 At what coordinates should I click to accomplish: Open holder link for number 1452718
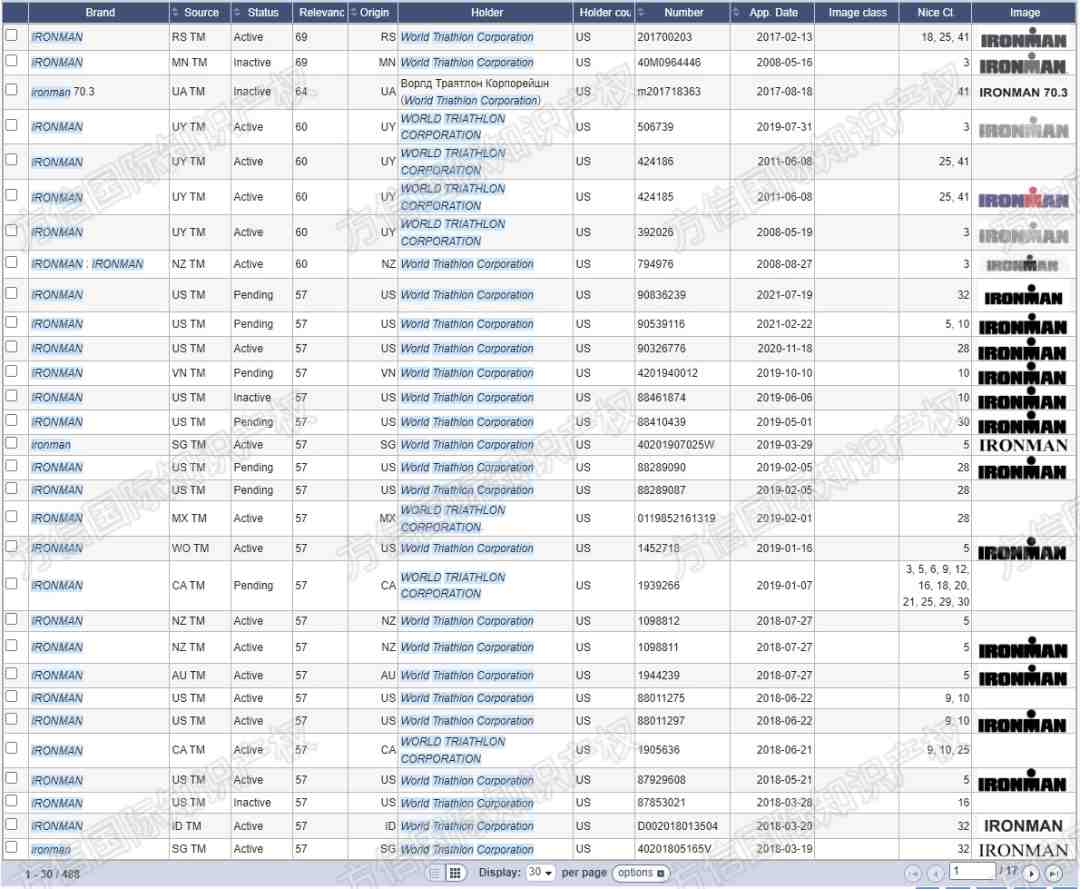[x=467, y=548]
